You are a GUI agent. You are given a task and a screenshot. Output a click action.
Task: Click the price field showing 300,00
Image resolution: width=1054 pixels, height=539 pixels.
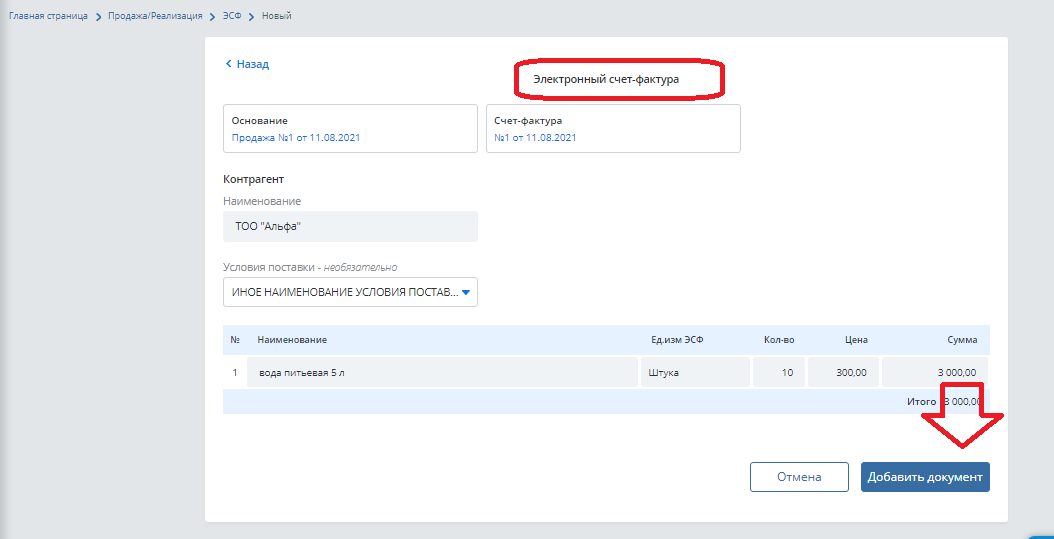(x=843, y=373)
